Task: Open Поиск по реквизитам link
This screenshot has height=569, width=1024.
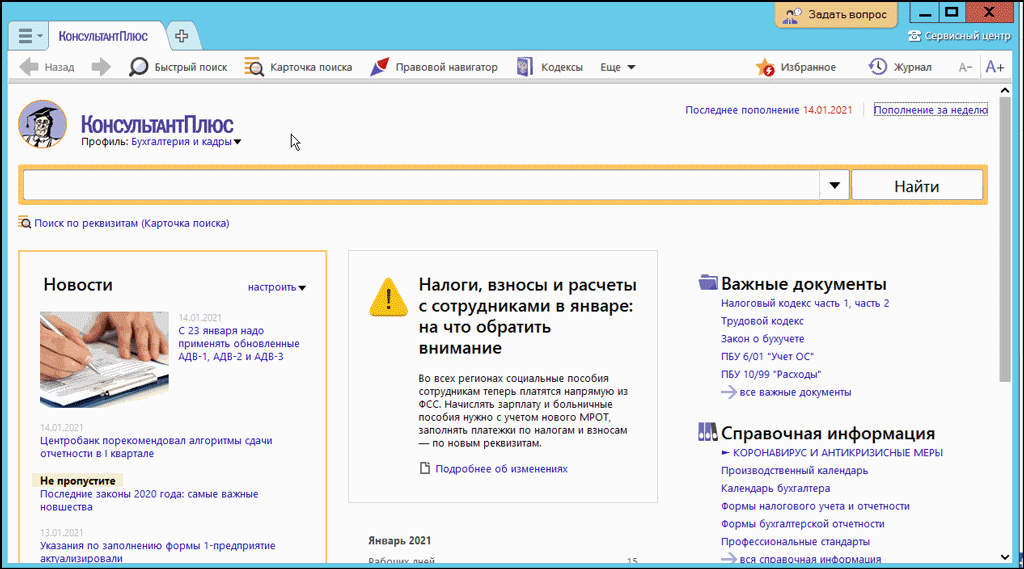Action: point(132,223)
